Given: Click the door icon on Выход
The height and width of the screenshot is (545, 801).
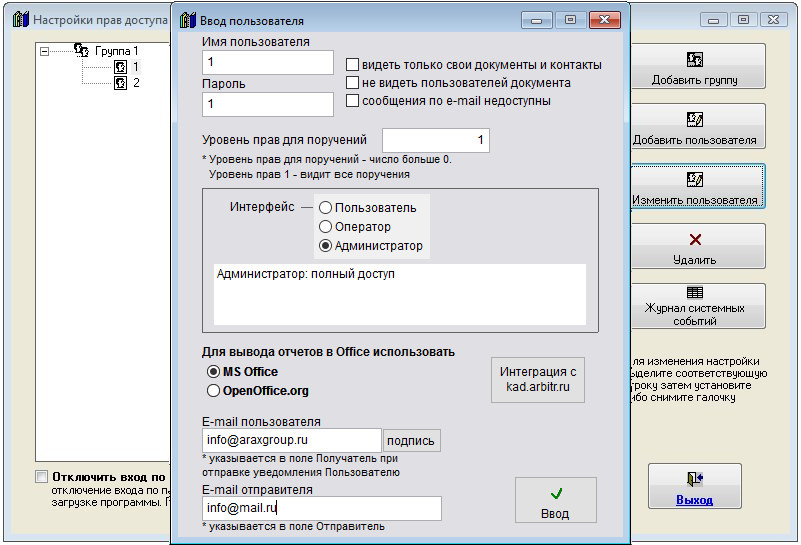Looking at the screenshot, I should point(694,479).
